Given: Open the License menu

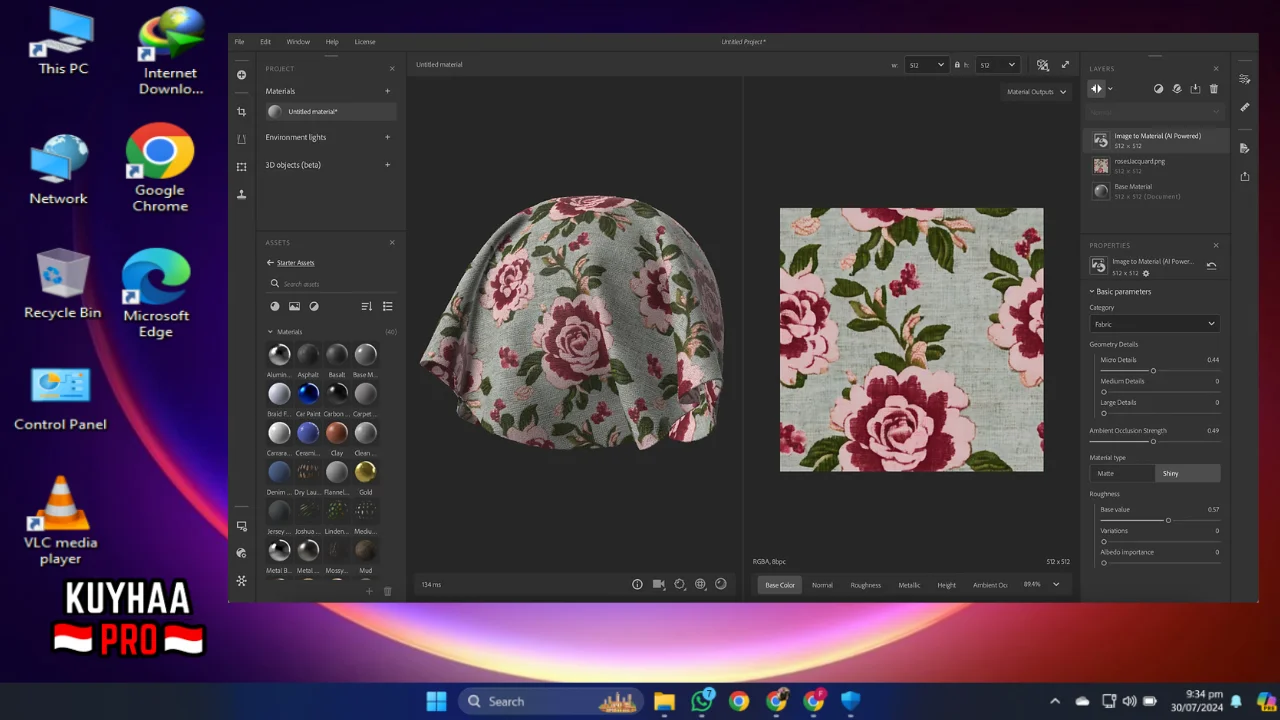Looking at the screenshot, I should pyautogui.click(x=365, y=42).
